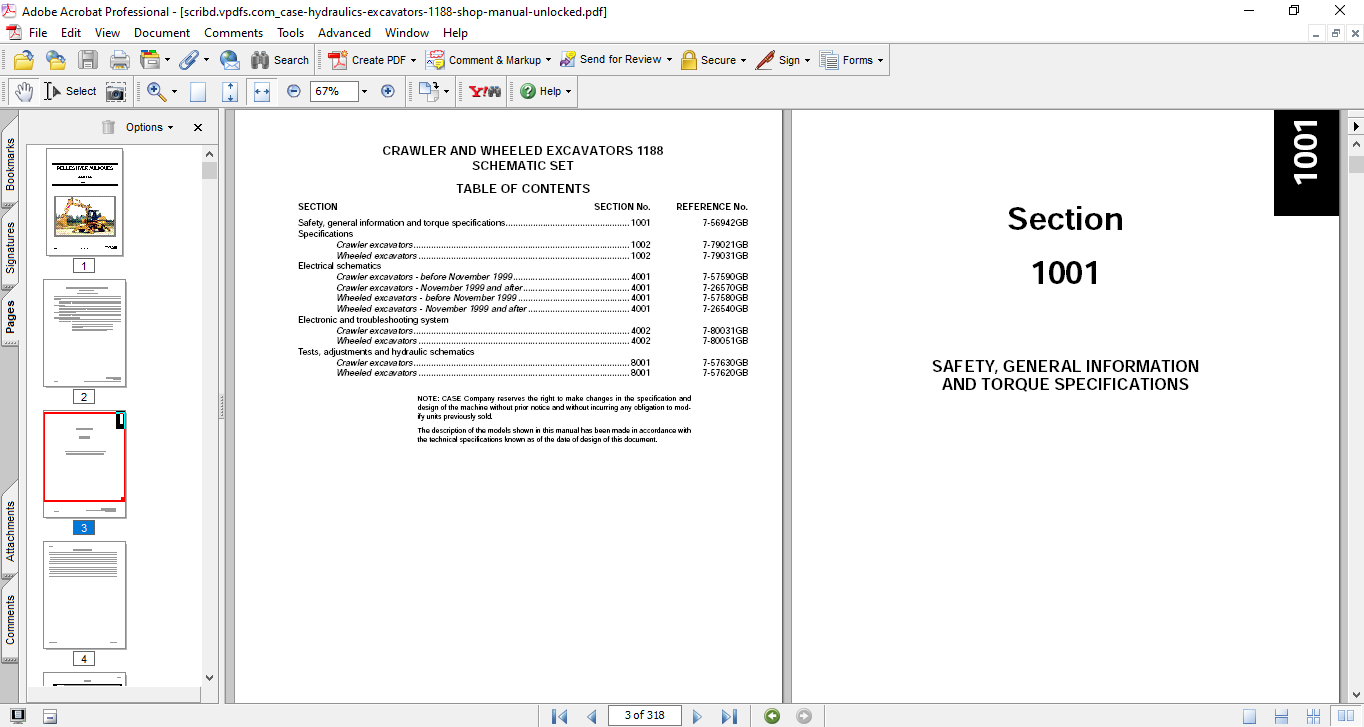Click the green Previous View arrow
The width and height of the screenshot is (1364, 727).
pos(771,716)
